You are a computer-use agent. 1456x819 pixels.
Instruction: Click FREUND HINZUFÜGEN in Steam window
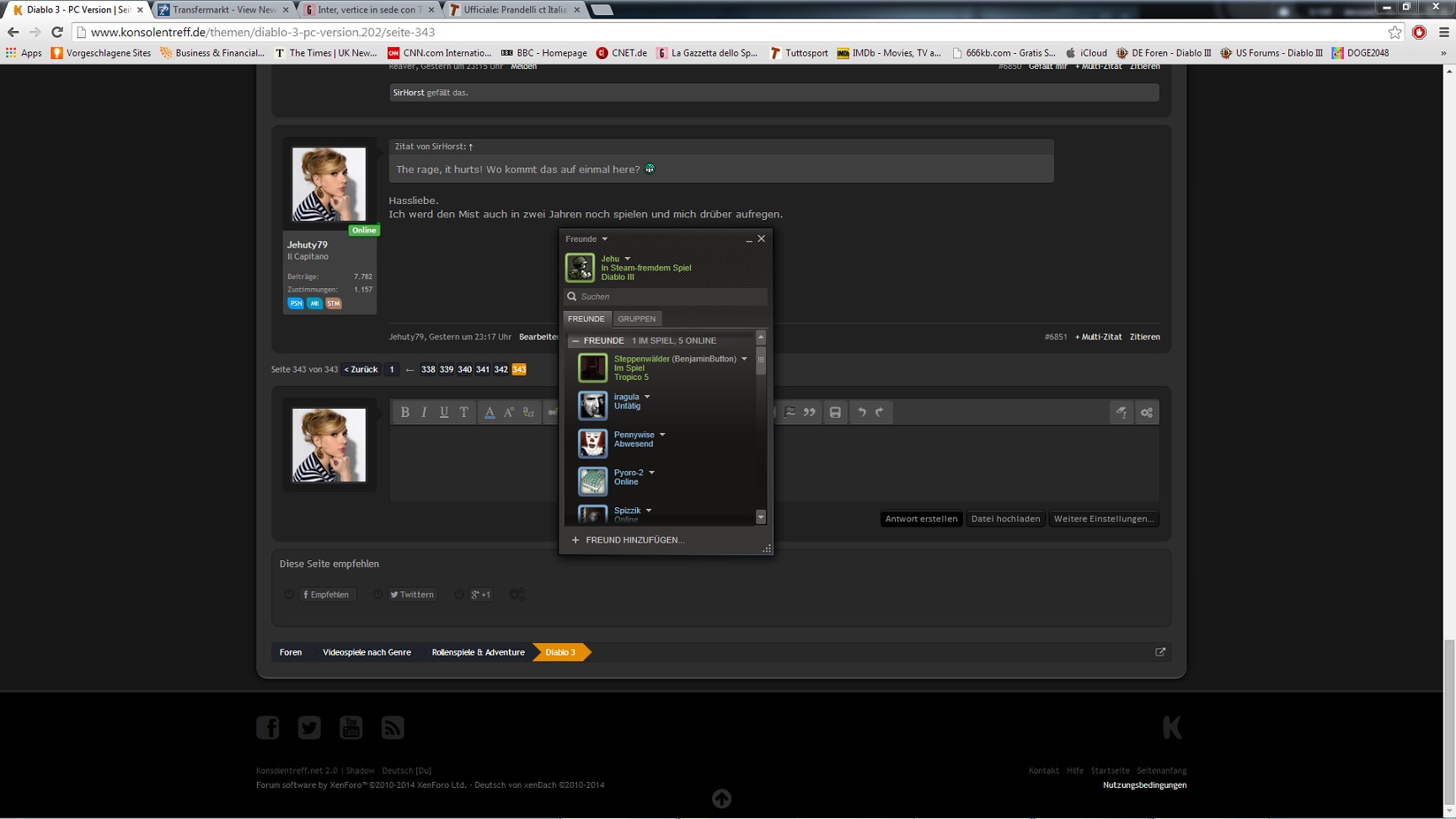coord(628,540)
